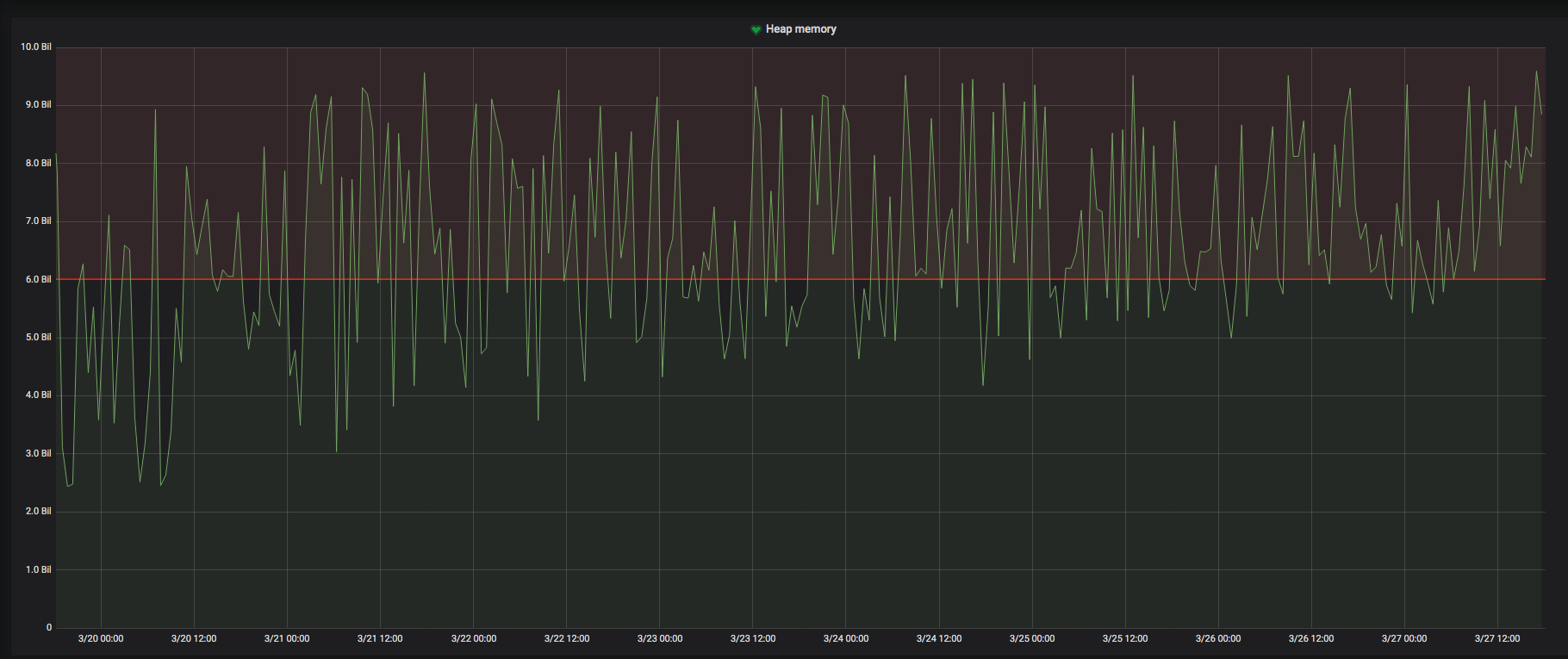Open the Heap memory panel title menu
Screen dimensions: 1568x659
tap(801, 29)
